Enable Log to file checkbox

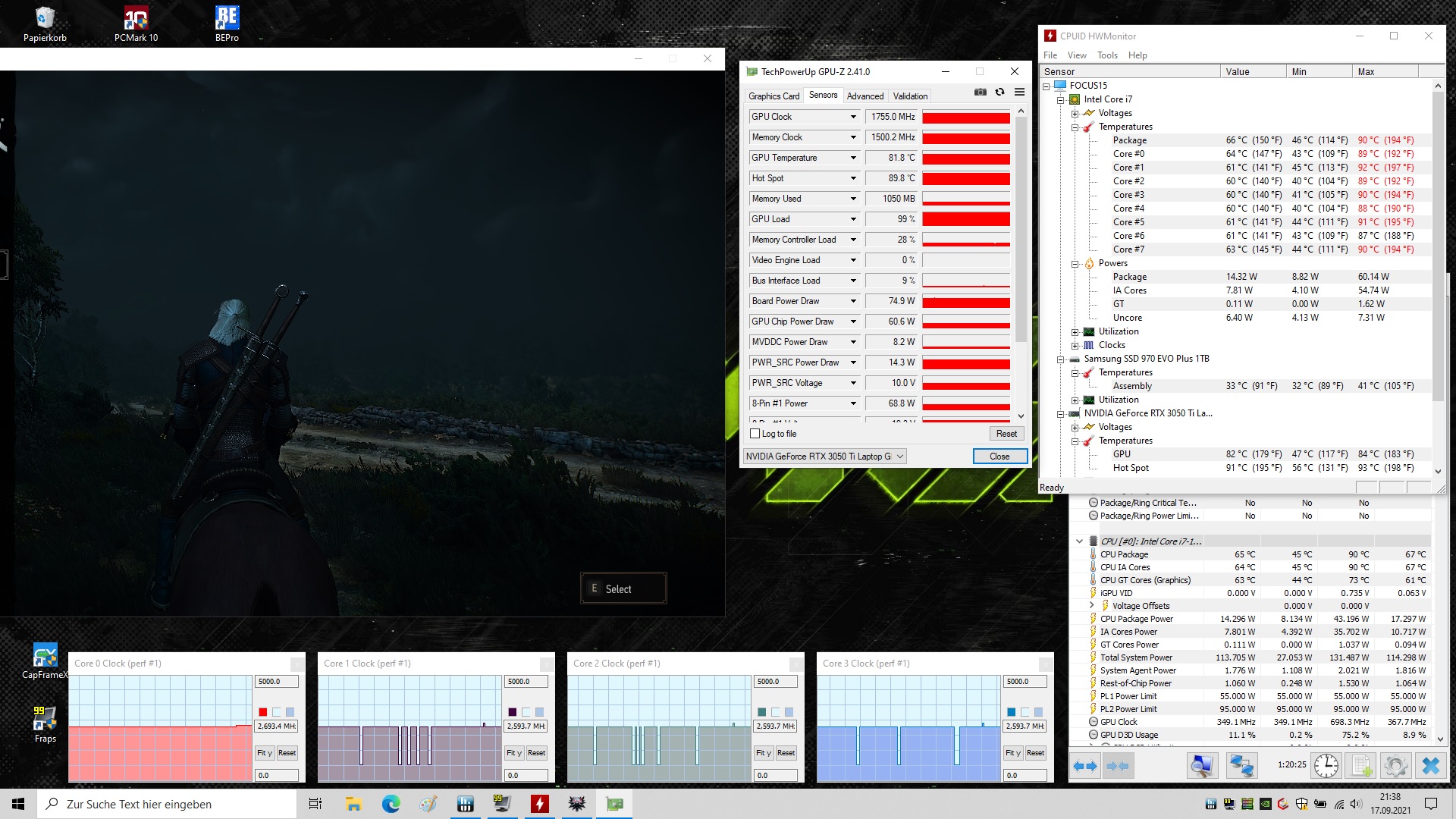click(x=755, y=434)
